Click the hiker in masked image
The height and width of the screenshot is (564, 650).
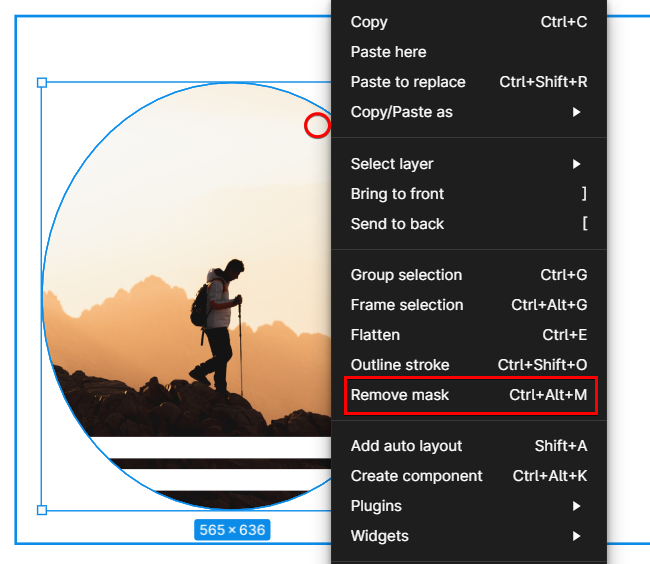tap(220, 320)
